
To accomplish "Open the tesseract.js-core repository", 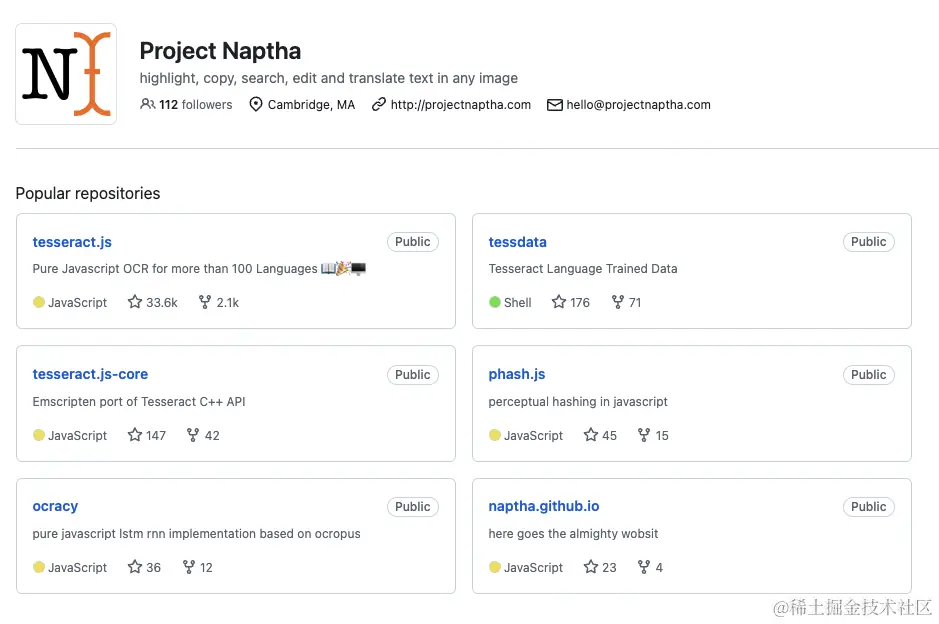I will pos(90,374).
